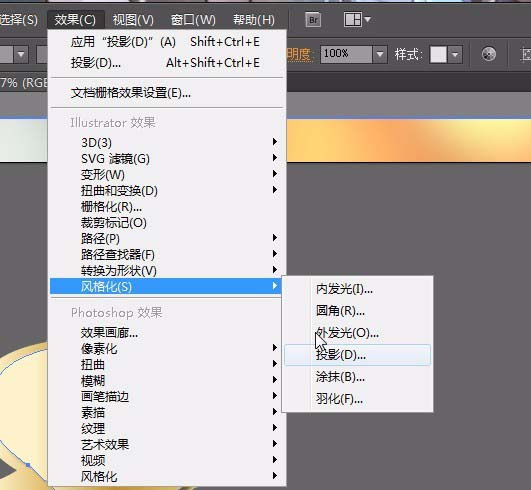
Task: Expand the 模糊 submenu
Action: point(166,381)
